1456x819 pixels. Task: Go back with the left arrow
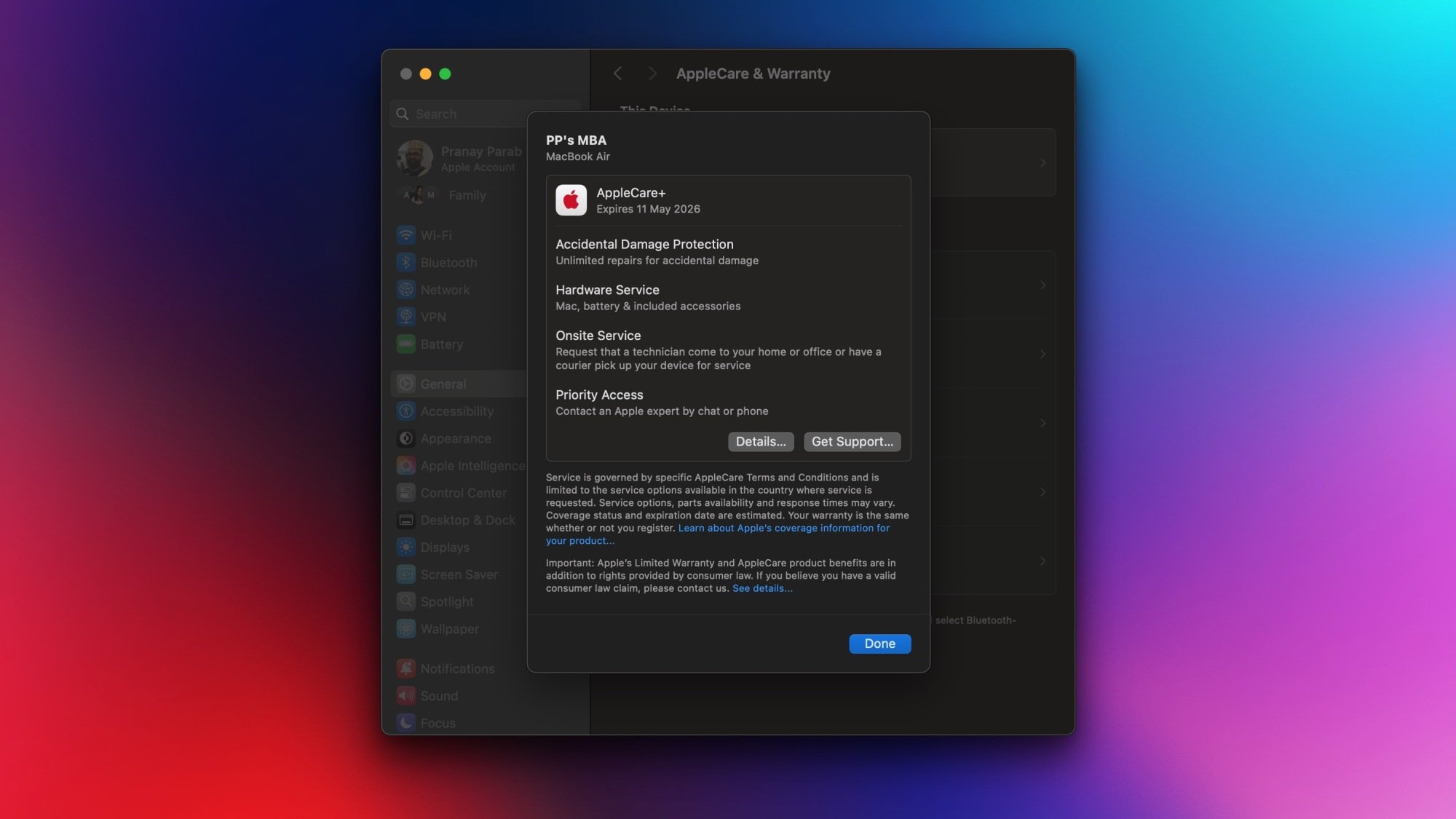point(617,74)
